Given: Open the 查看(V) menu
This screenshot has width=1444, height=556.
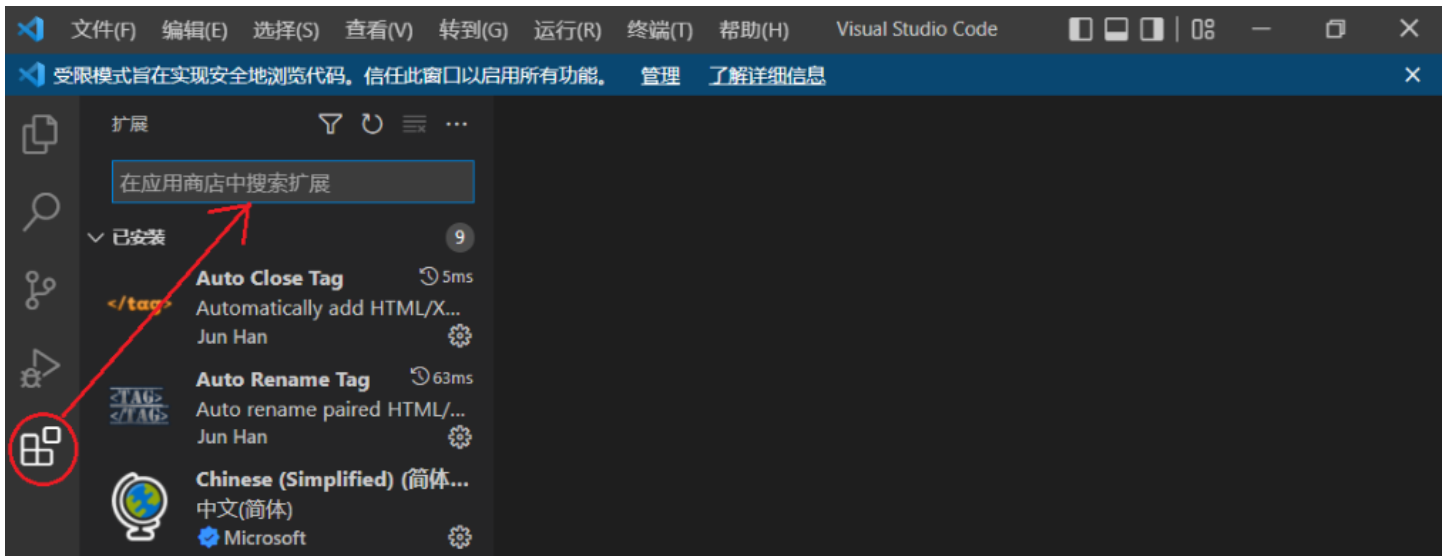Looking at the screenshot, I should [379, 30].
